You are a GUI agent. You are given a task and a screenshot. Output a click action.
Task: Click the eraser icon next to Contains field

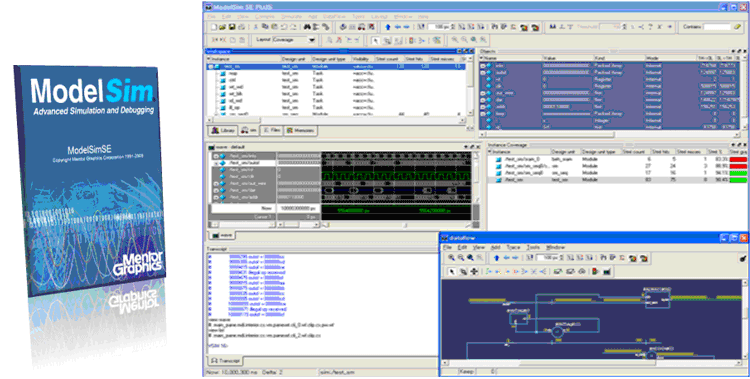[739, 27]
